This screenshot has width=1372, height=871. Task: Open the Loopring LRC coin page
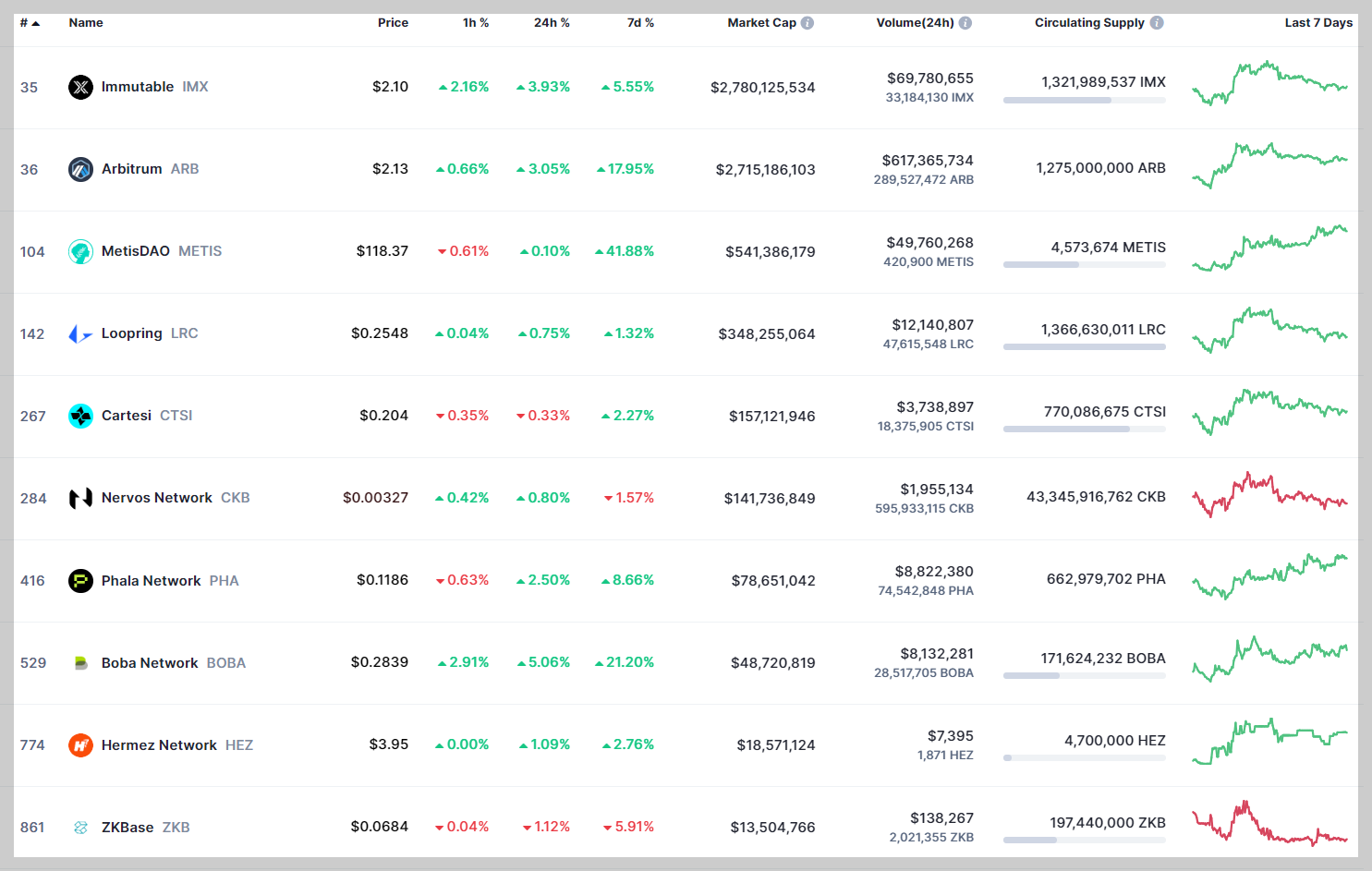click(150, 333)
